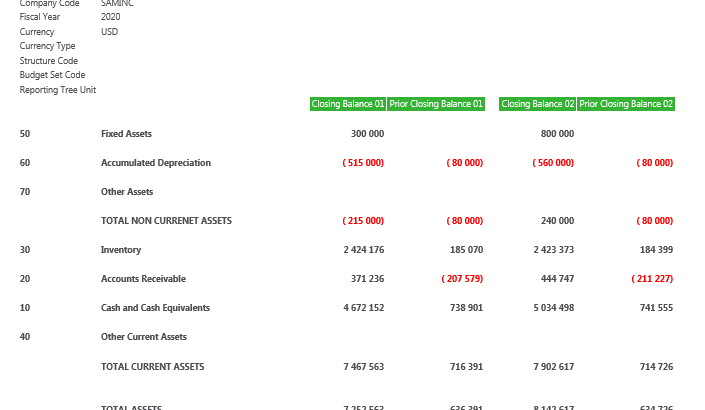The width and height of the screenshot is (705, 410).
Task: Select the Accounts Receivable row label
Action: [x=143, y=279]
